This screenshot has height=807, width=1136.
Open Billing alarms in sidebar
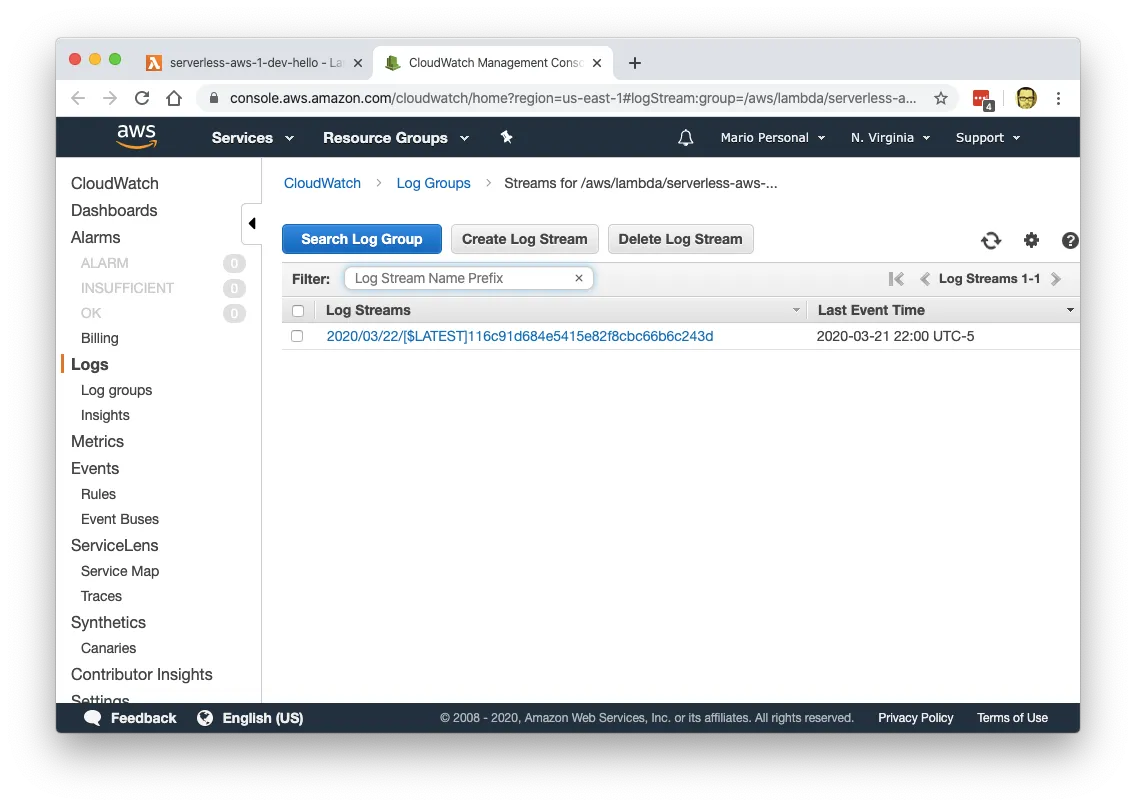[99, 338]
